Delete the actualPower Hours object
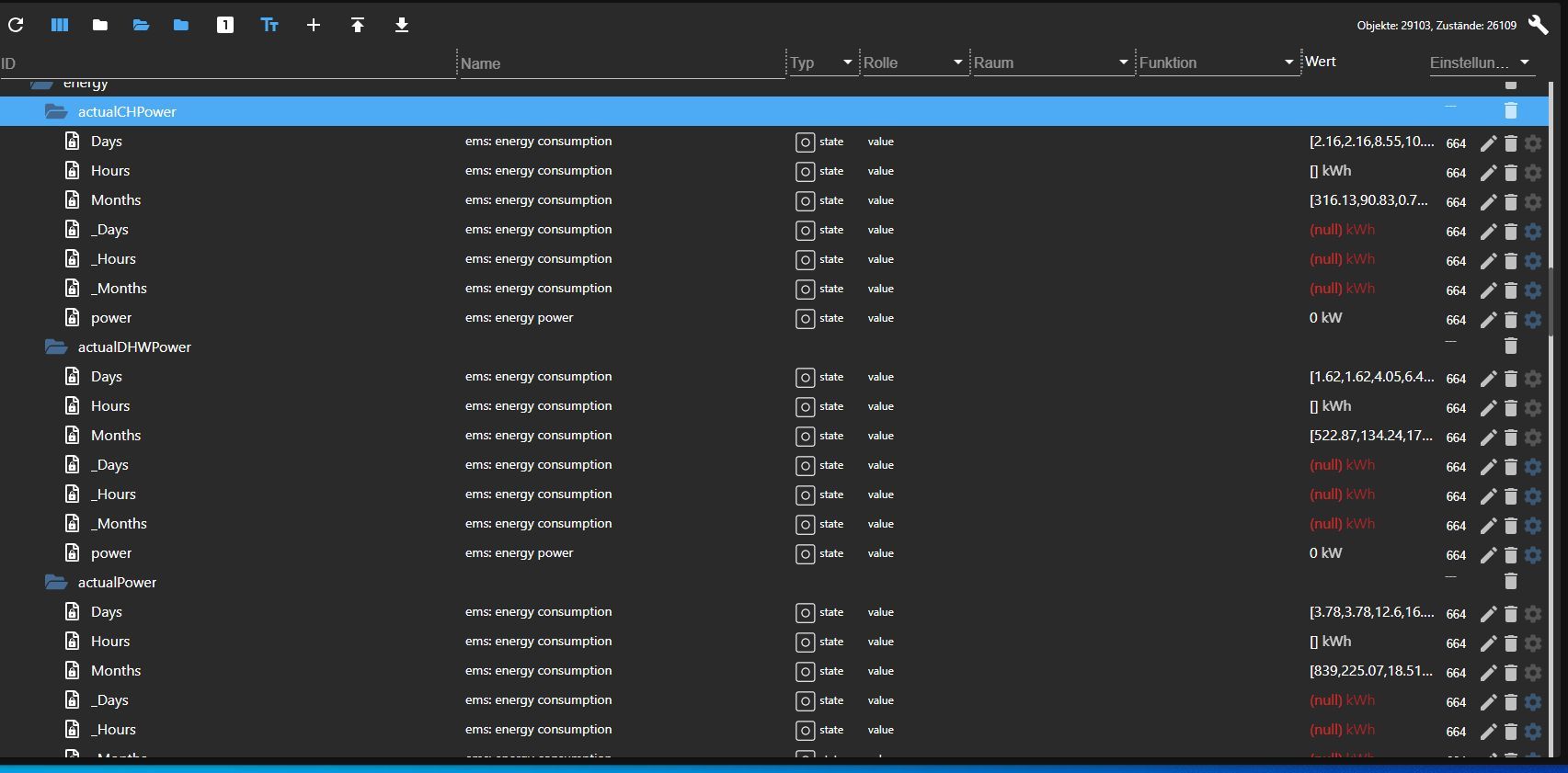 [x=1510, y=643]
